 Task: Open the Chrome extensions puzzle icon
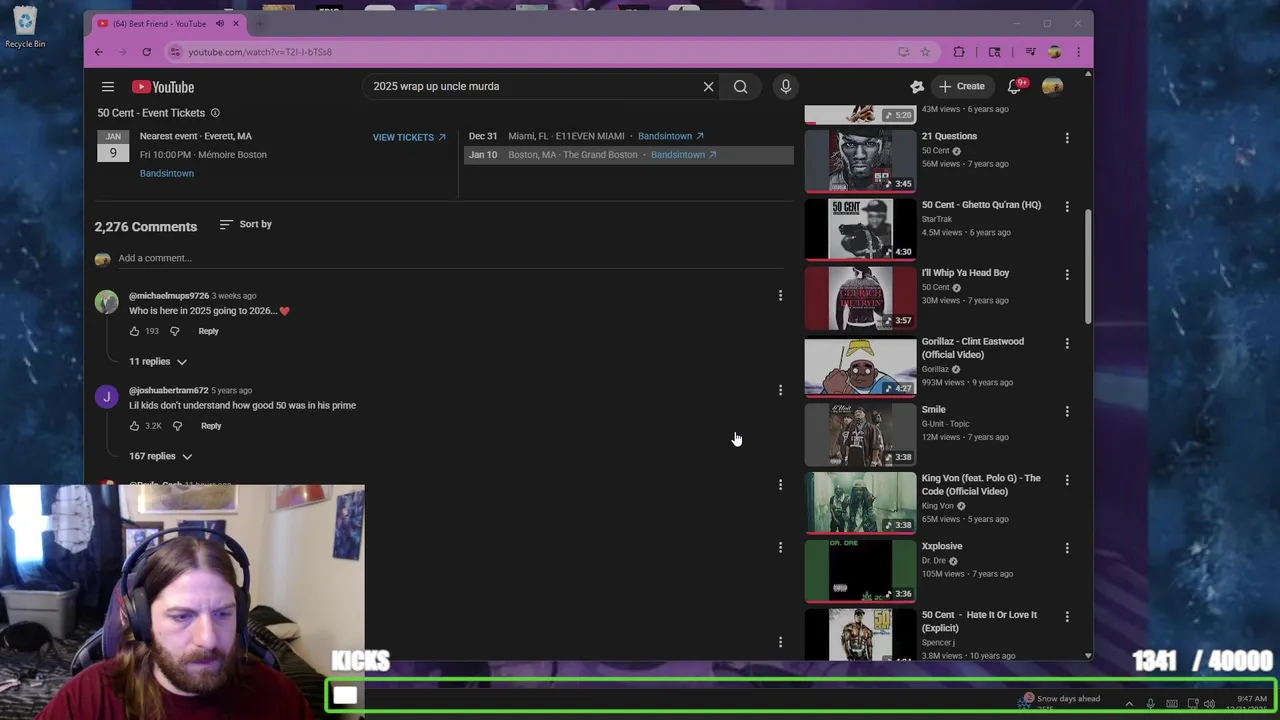[959, 52]
